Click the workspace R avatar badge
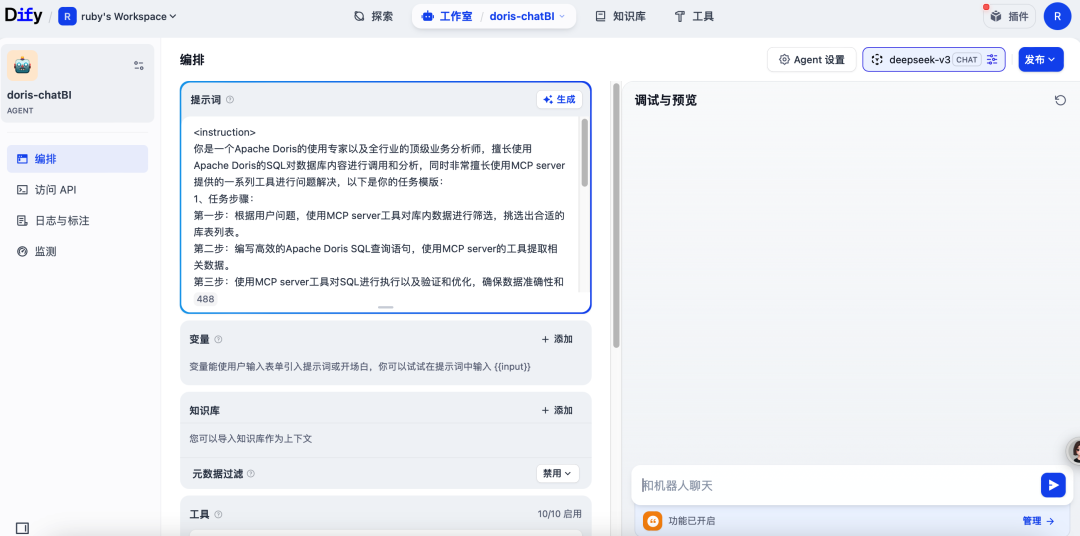This screenshot has width=1080, height=536. point(67,16)
